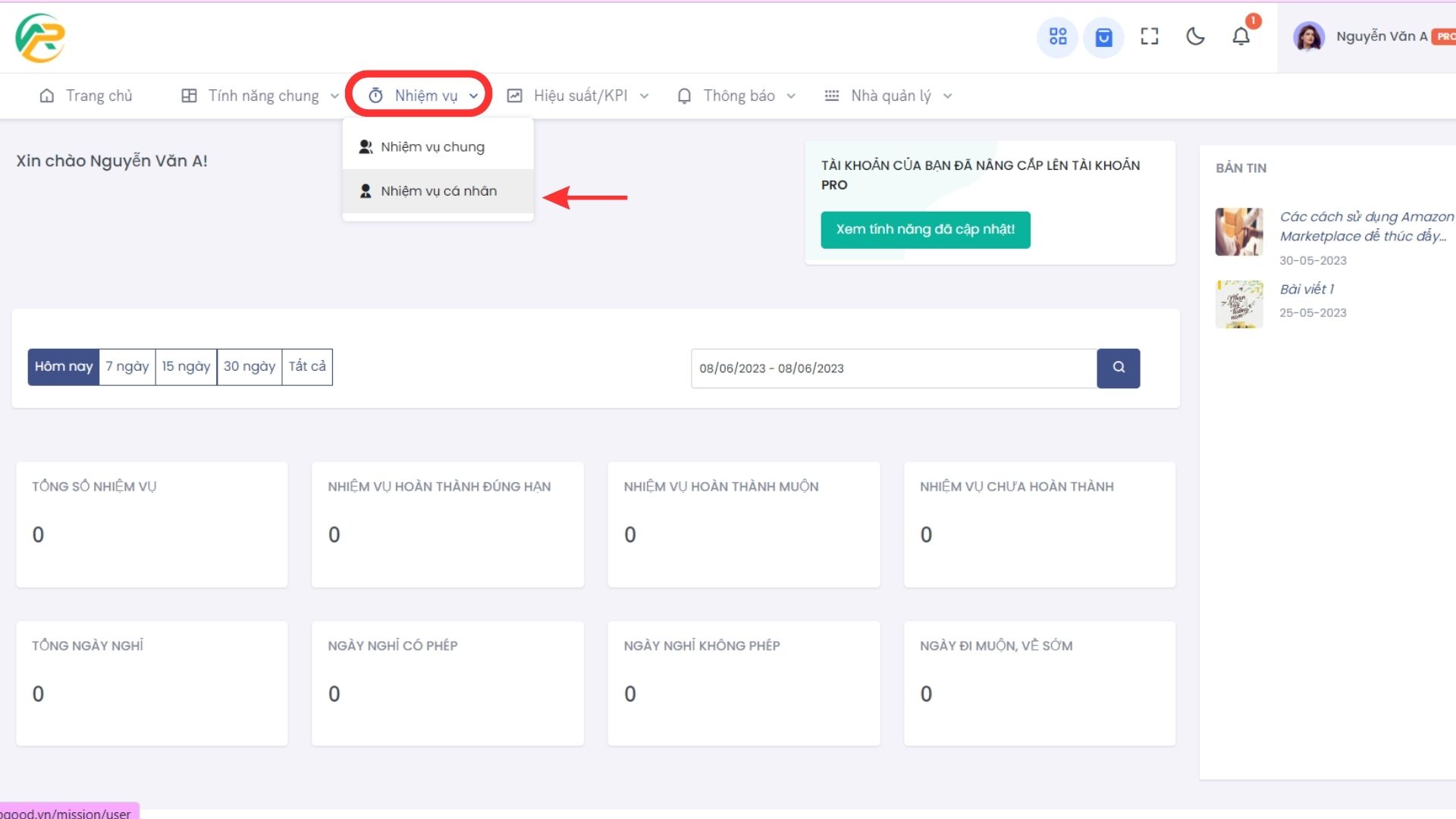This screenshot has height=819, width=1456.
Task: Click the bell icon beside Thông báo
Action: [684, 96]
